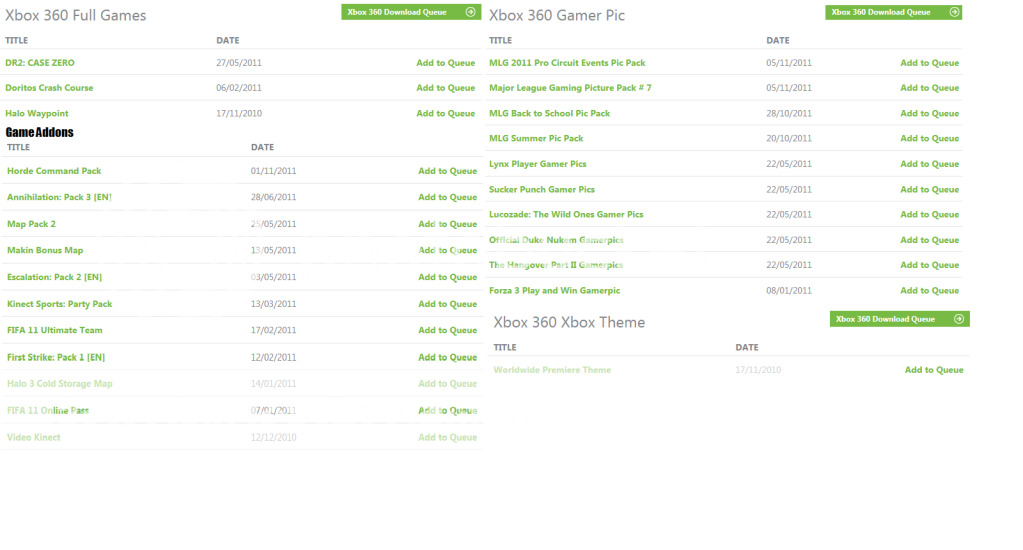Add Halo Waypoint to the queue
1023x550 pixels.
(x=445, y=114)
